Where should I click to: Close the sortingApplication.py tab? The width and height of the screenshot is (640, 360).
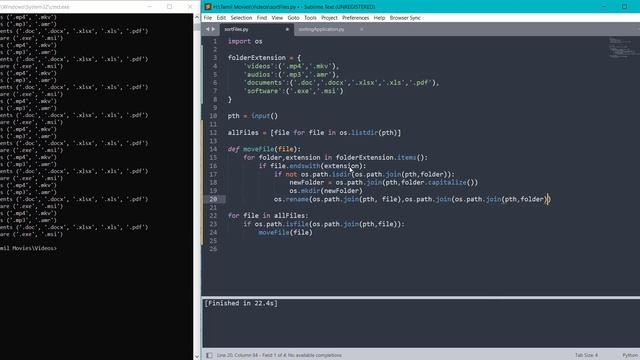tap(361, 29)
